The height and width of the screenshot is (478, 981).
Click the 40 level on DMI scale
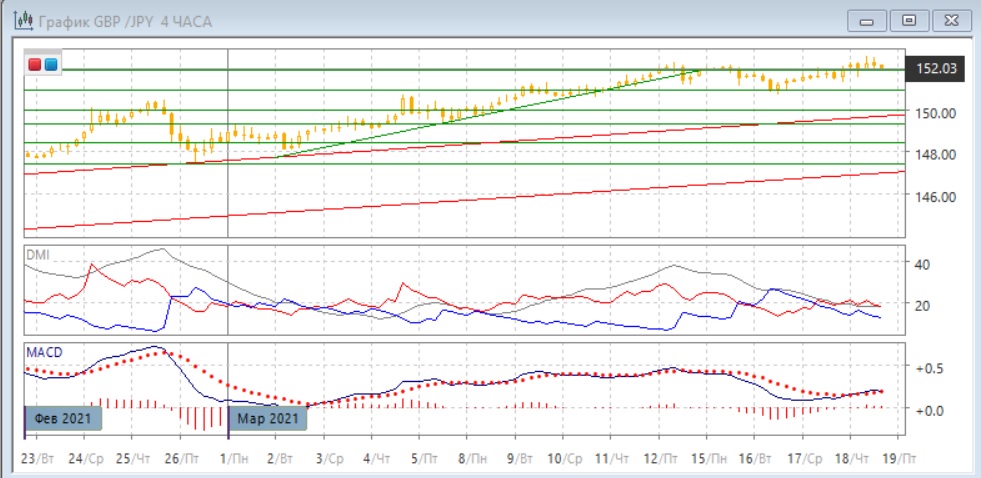pyautogui.click(x=924, y=264)
